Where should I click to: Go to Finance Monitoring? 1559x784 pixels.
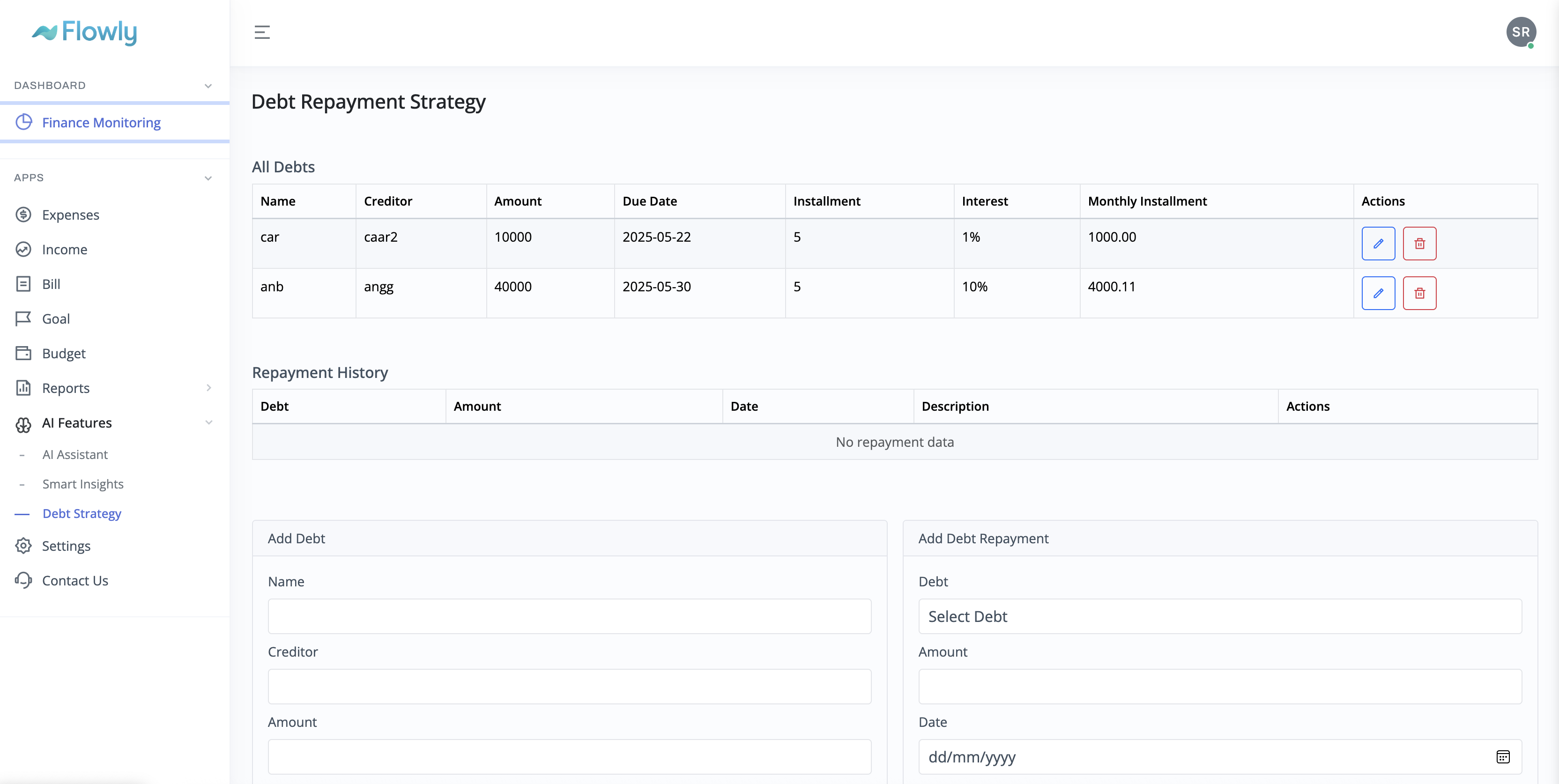[101, 122]
